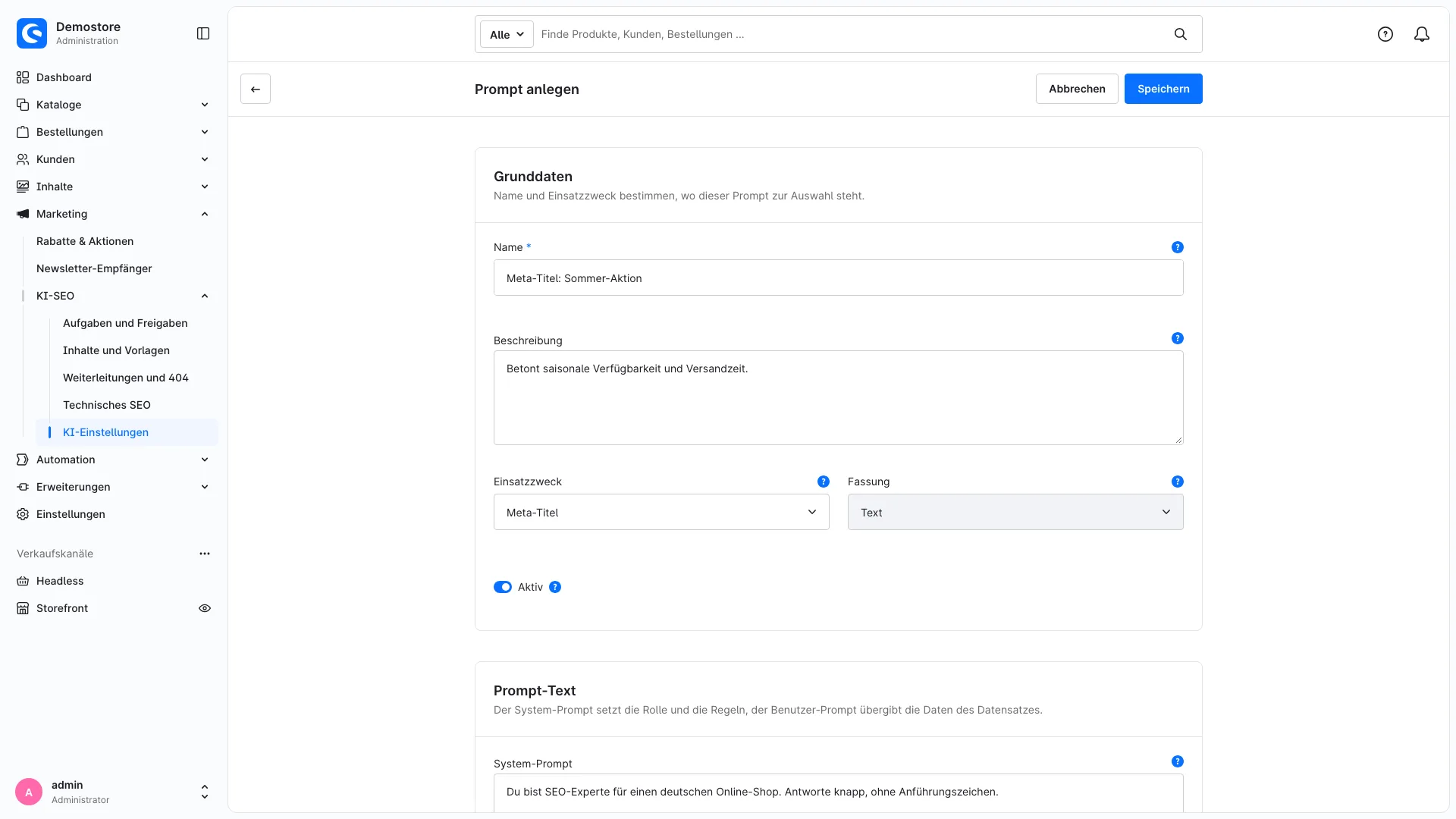This screenshot has height=819, width=1456.
Task: Click the Abbrechen button
Action: (1077, 89)
